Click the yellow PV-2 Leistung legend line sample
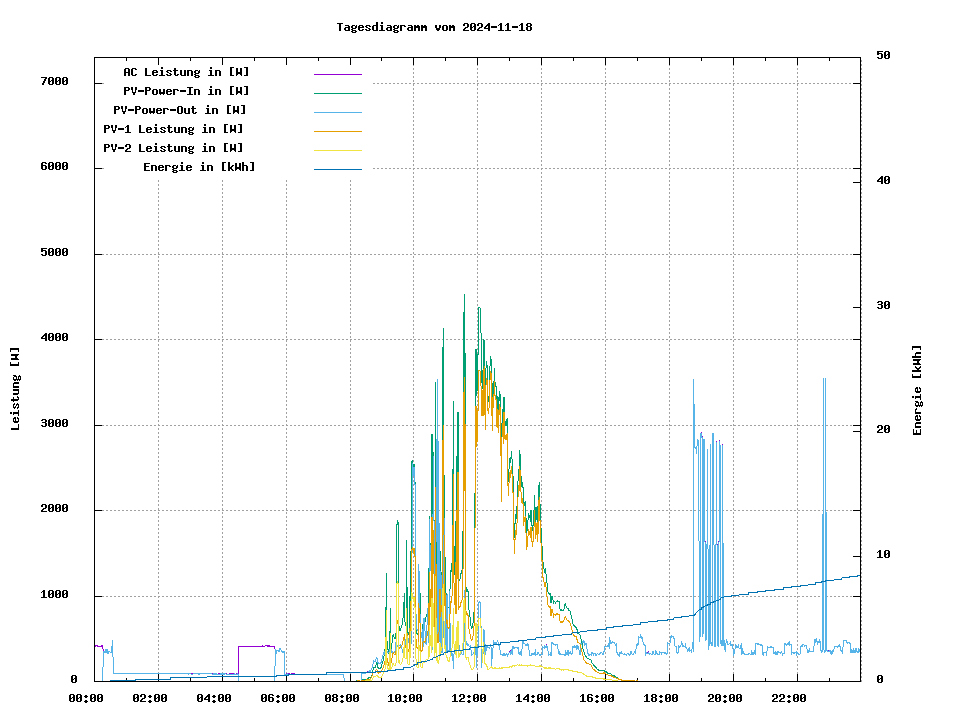Screen dimensions: 960x720 [x=337, y=149]
